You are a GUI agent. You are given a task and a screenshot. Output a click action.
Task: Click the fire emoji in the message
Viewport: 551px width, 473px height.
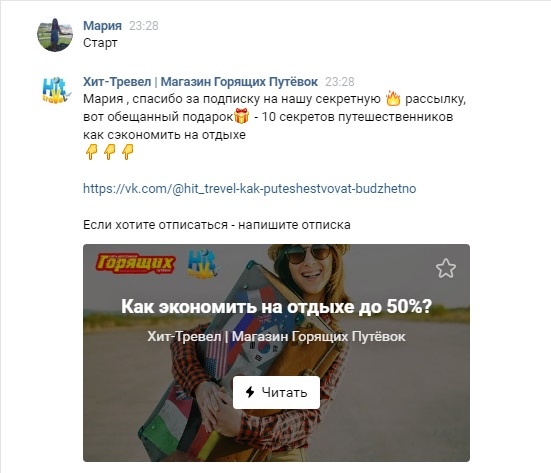click(x=393, y=99)
